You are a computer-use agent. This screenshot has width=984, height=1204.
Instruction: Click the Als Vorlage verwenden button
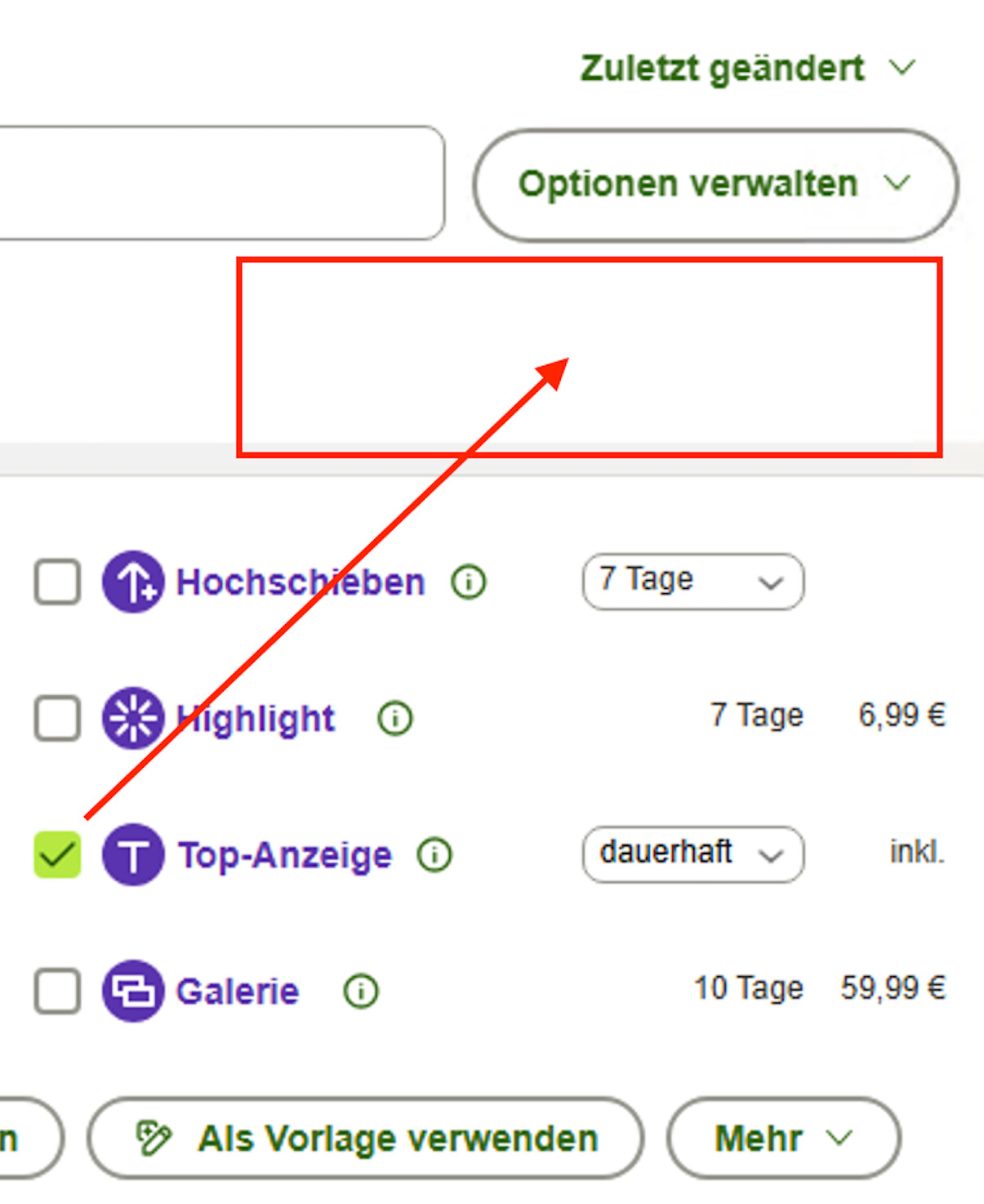[x=365, y=1138]
